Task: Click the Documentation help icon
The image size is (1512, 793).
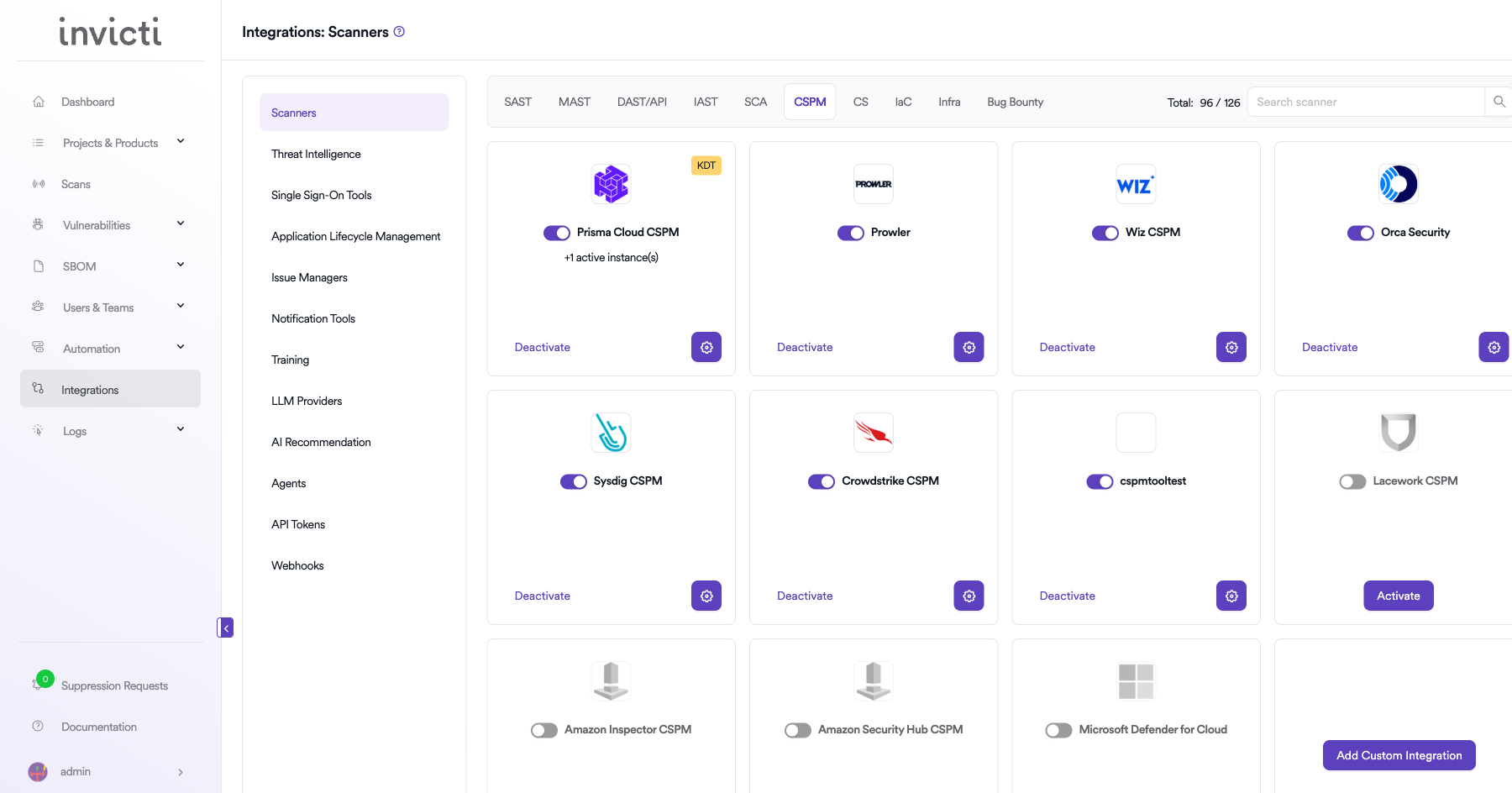Action: 38,726
